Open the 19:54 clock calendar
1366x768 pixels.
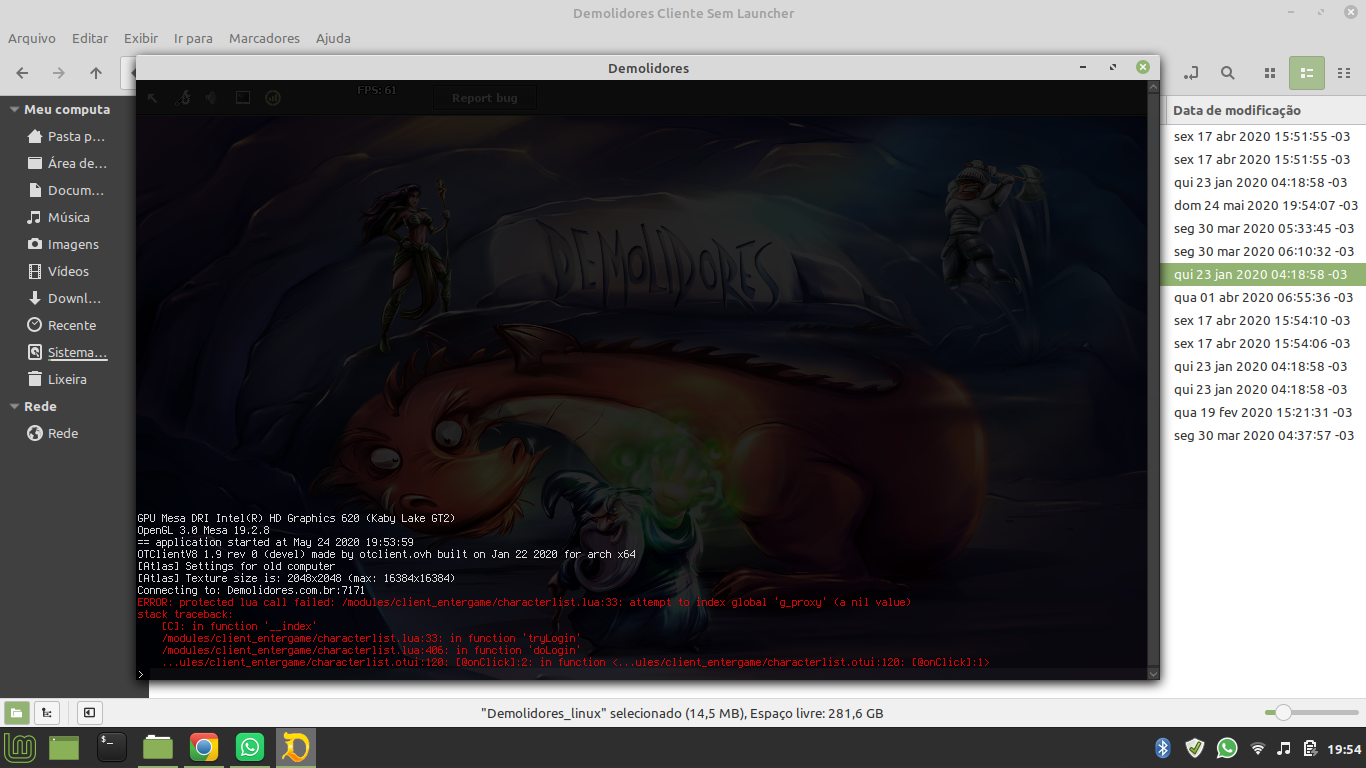pyautogui.click(x=1343, y=749)
